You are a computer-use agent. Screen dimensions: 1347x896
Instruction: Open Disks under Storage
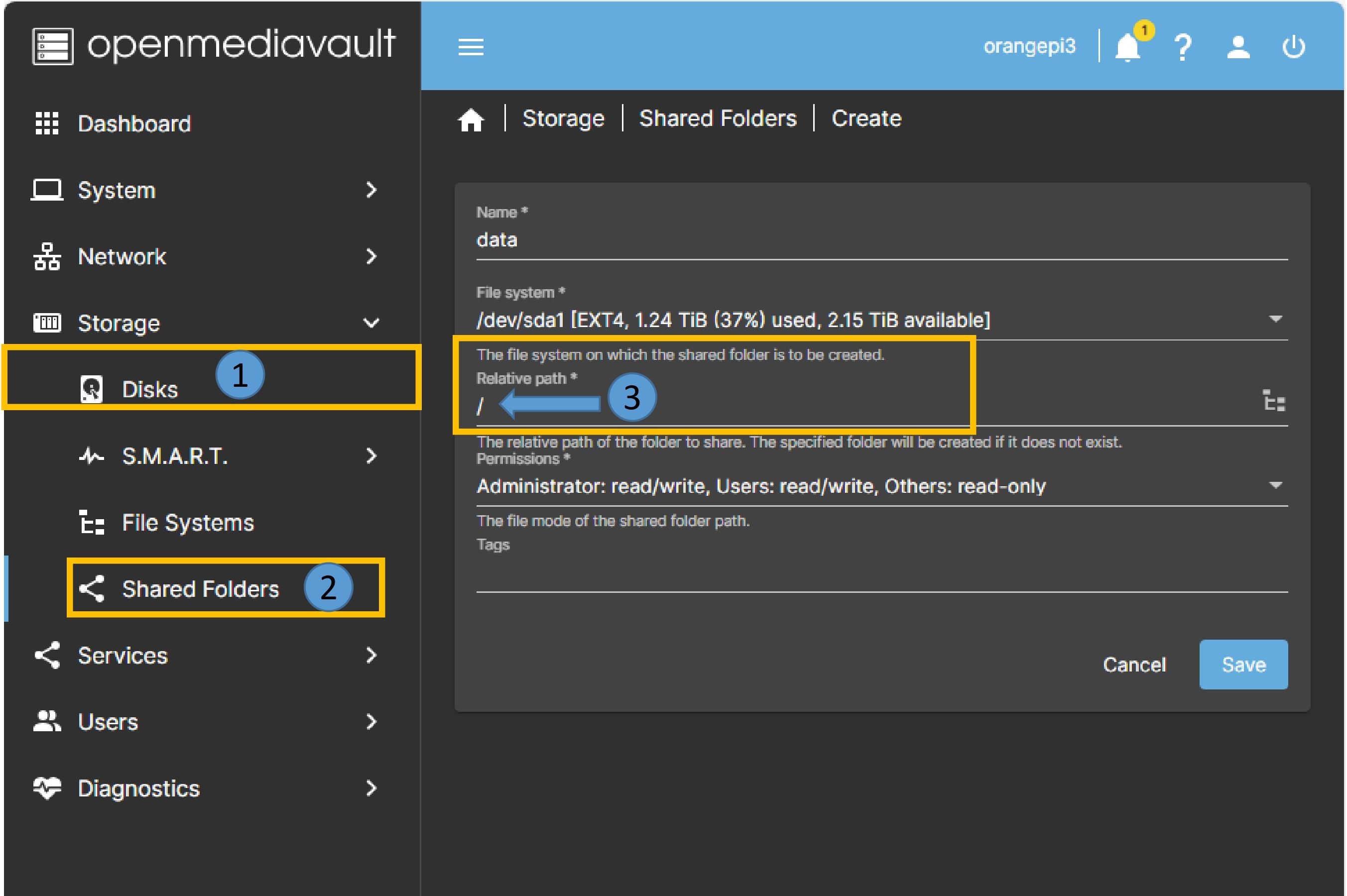click(x=212, y=389)
